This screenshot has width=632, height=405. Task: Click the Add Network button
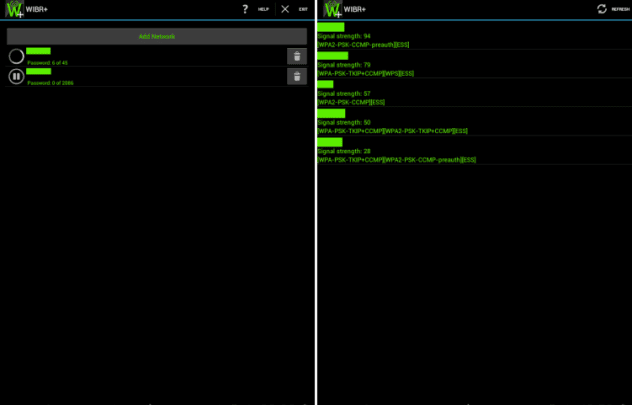click(x=157, y=36)
